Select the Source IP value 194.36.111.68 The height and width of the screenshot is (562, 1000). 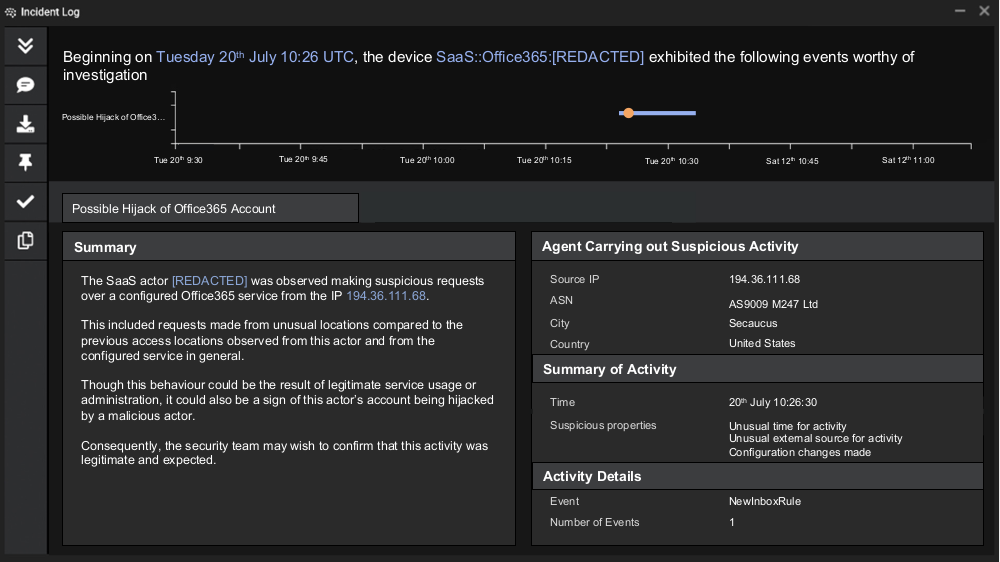[x=764, y=279]
